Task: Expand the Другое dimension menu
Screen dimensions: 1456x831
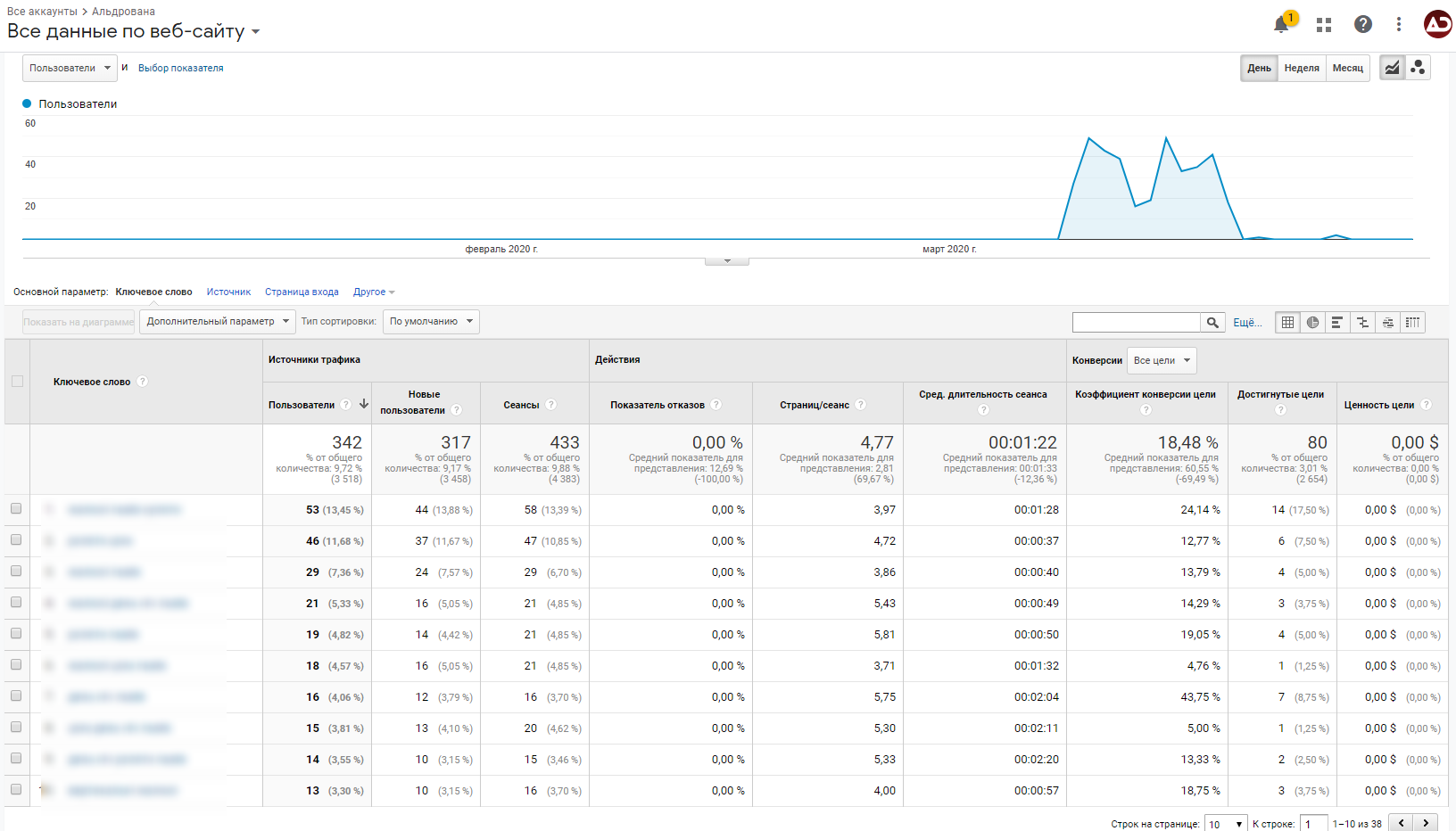Action: (x=374, y=292)
